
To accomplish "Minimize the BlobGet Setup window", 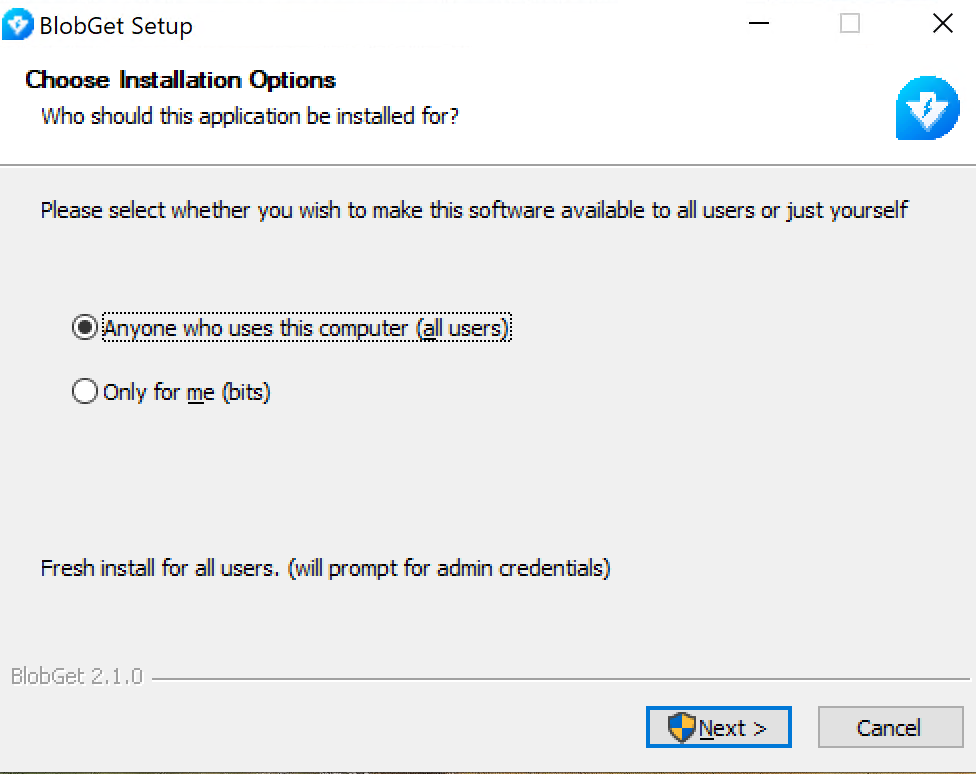I will (x=757, y=22).
